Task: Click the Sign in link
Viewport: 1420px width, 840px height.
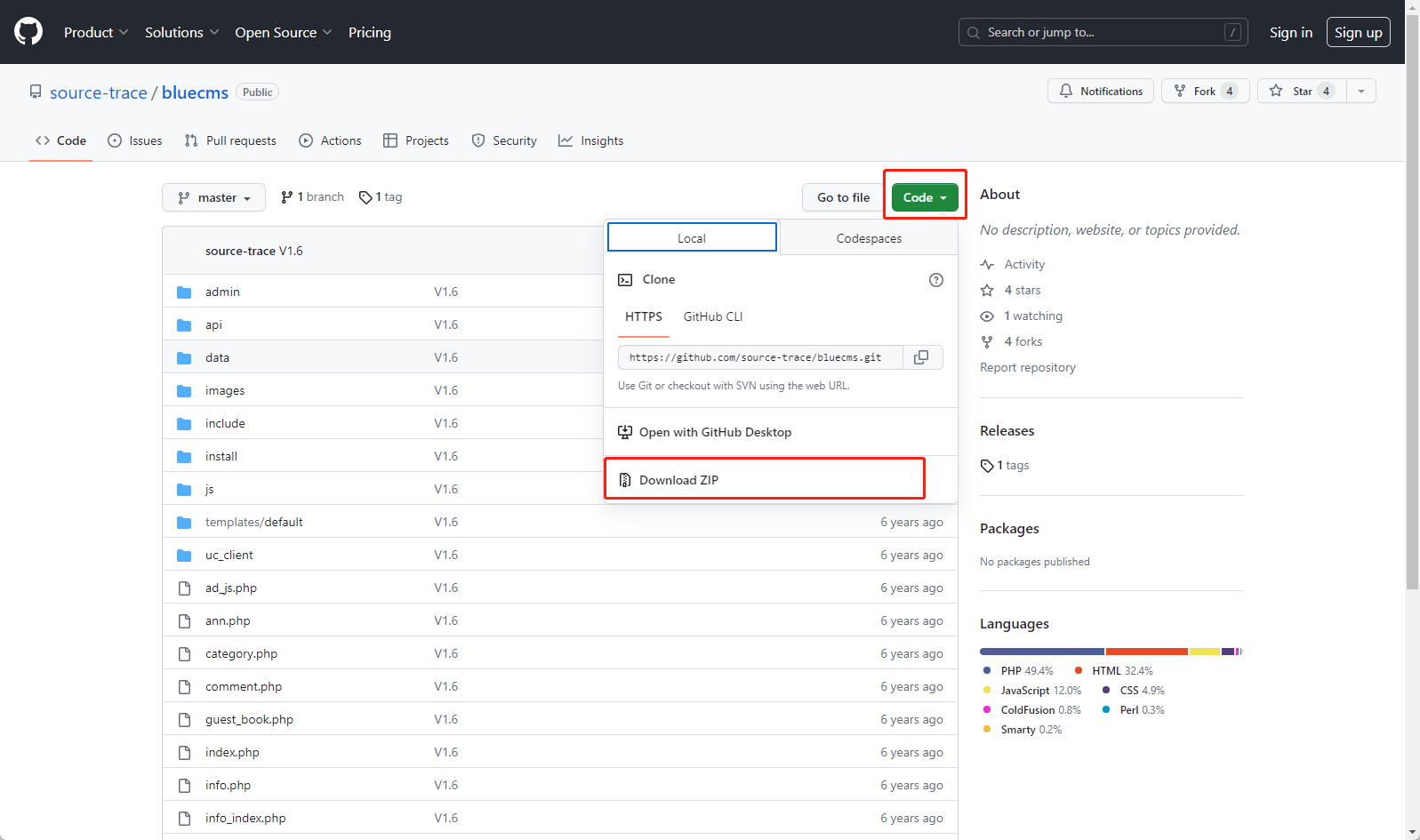Action: click(1291, 33)
